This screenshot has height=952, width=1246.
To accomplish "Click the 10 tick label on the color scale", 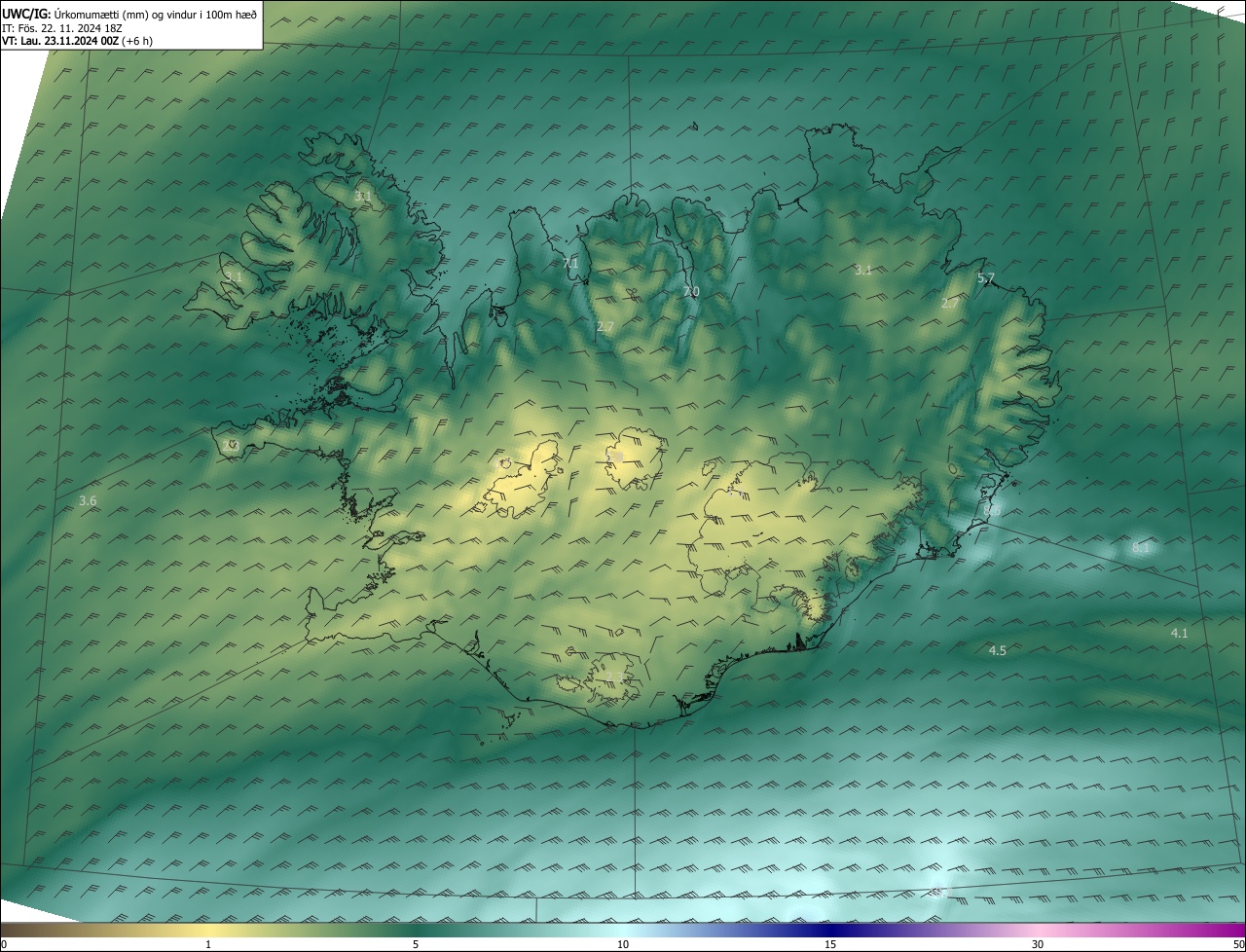I will coord(623,944).
